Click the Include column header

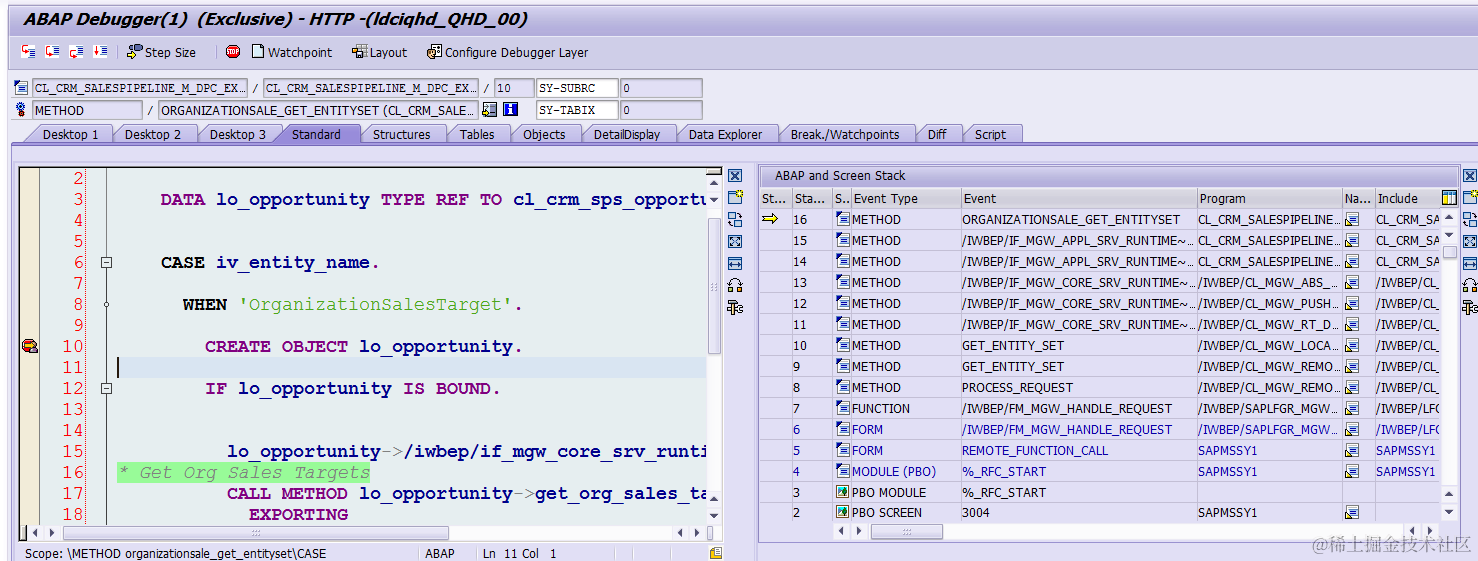pyautogui.click(x=1408, y=198)
